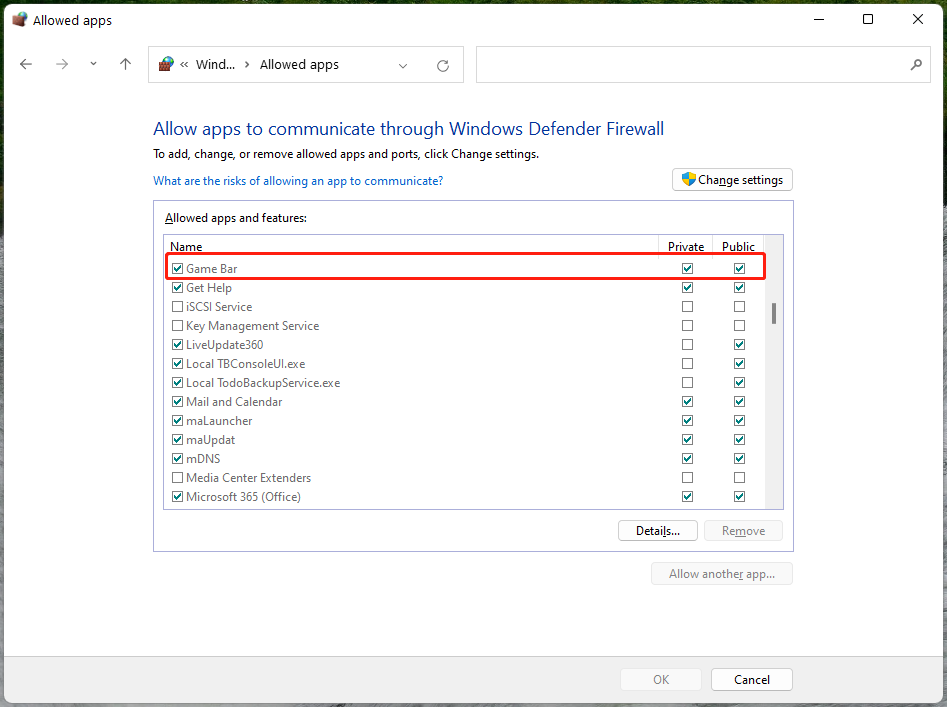Uncheck the Get Help app checkbox
Screen dimensions: 947x707
(x=178, y=288)
